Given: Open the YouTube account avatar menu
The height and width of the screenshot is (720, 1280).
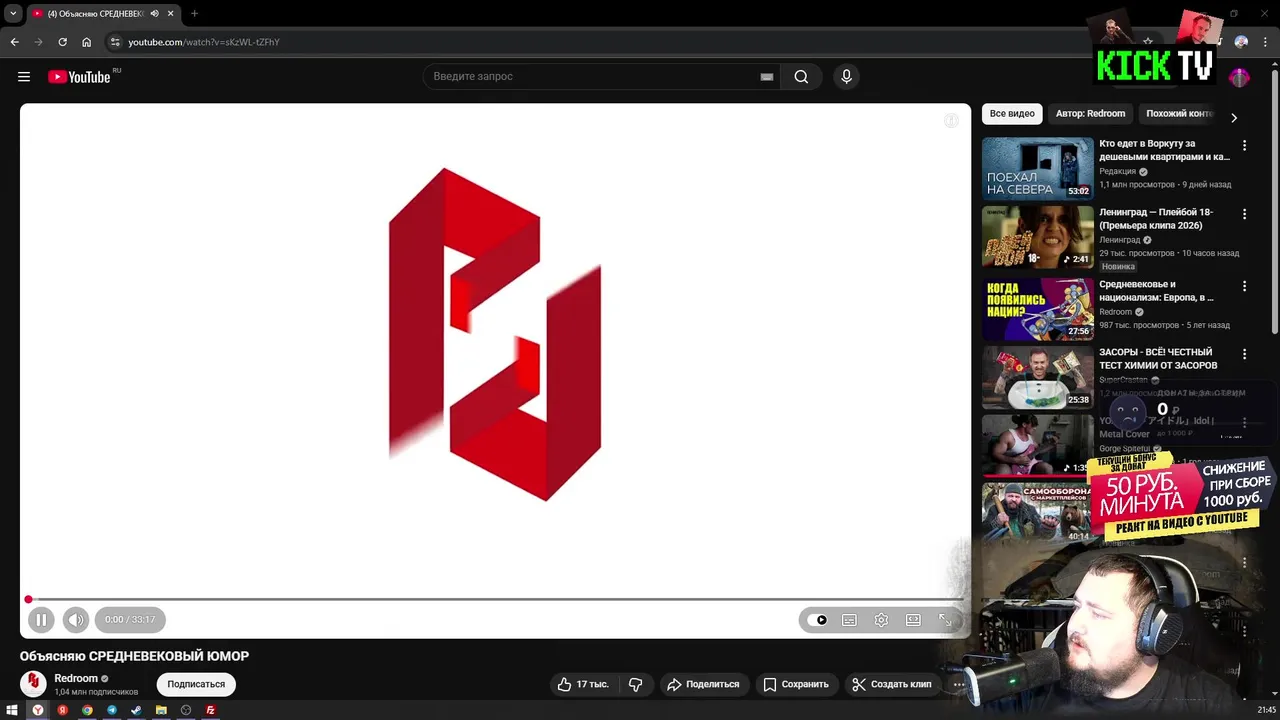Looking at the screenshot, I should tap(1239, 77).
